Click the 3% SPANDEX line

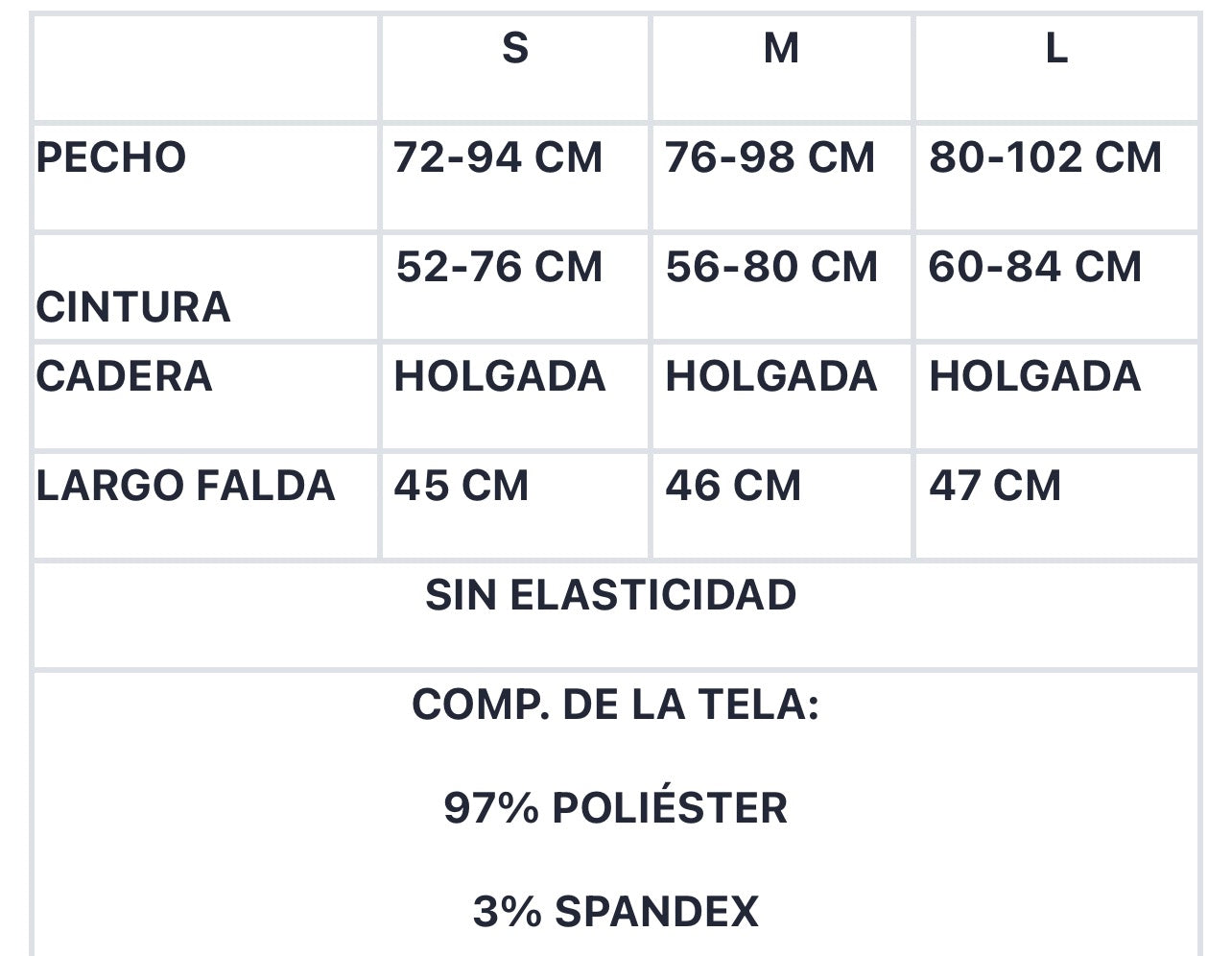(615, 911)
